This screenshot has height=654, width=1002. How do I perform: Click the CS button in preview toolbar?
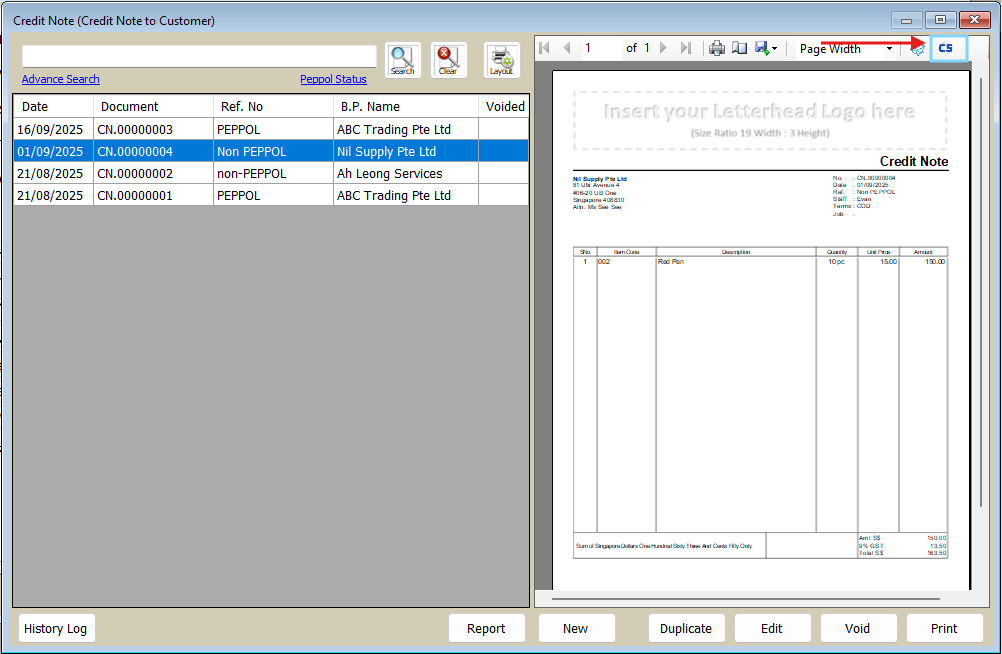tap(947, 48)
